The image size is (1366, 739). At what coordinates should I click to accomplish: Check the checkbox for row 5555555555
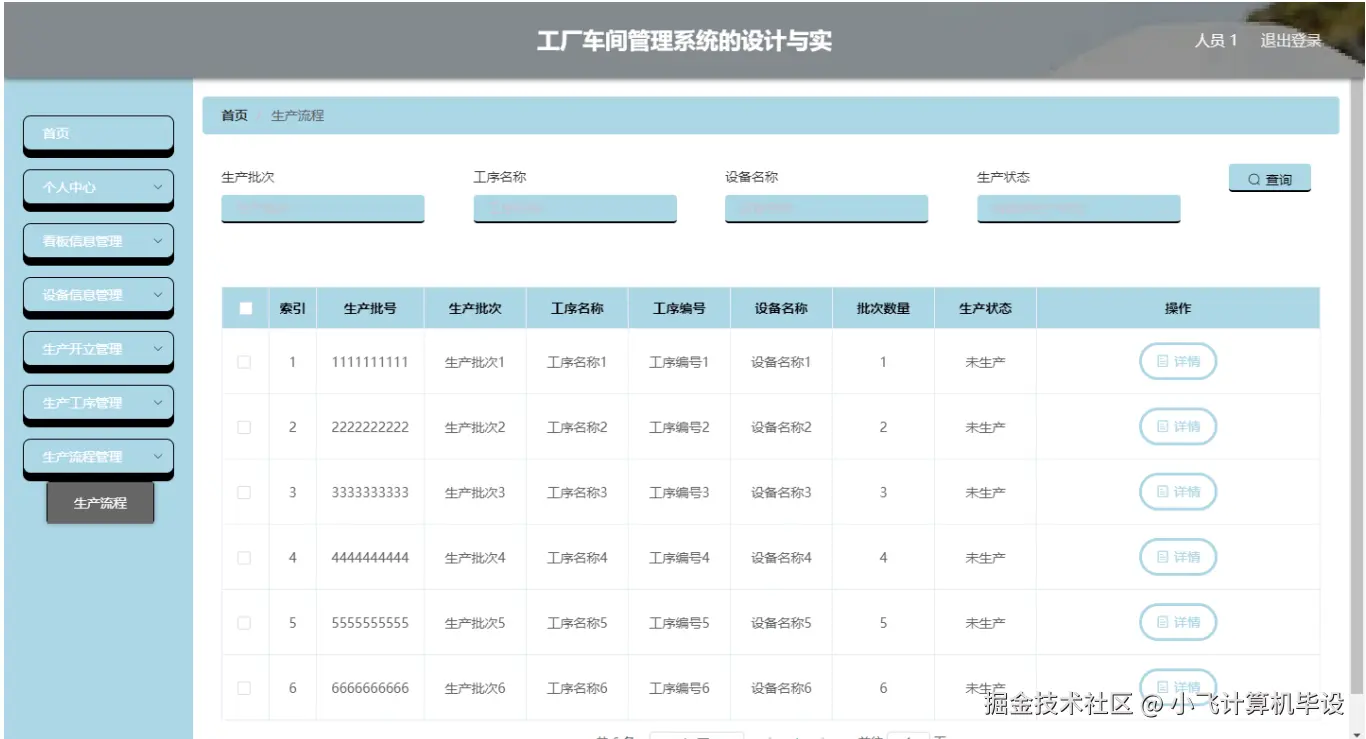[244, 622]
